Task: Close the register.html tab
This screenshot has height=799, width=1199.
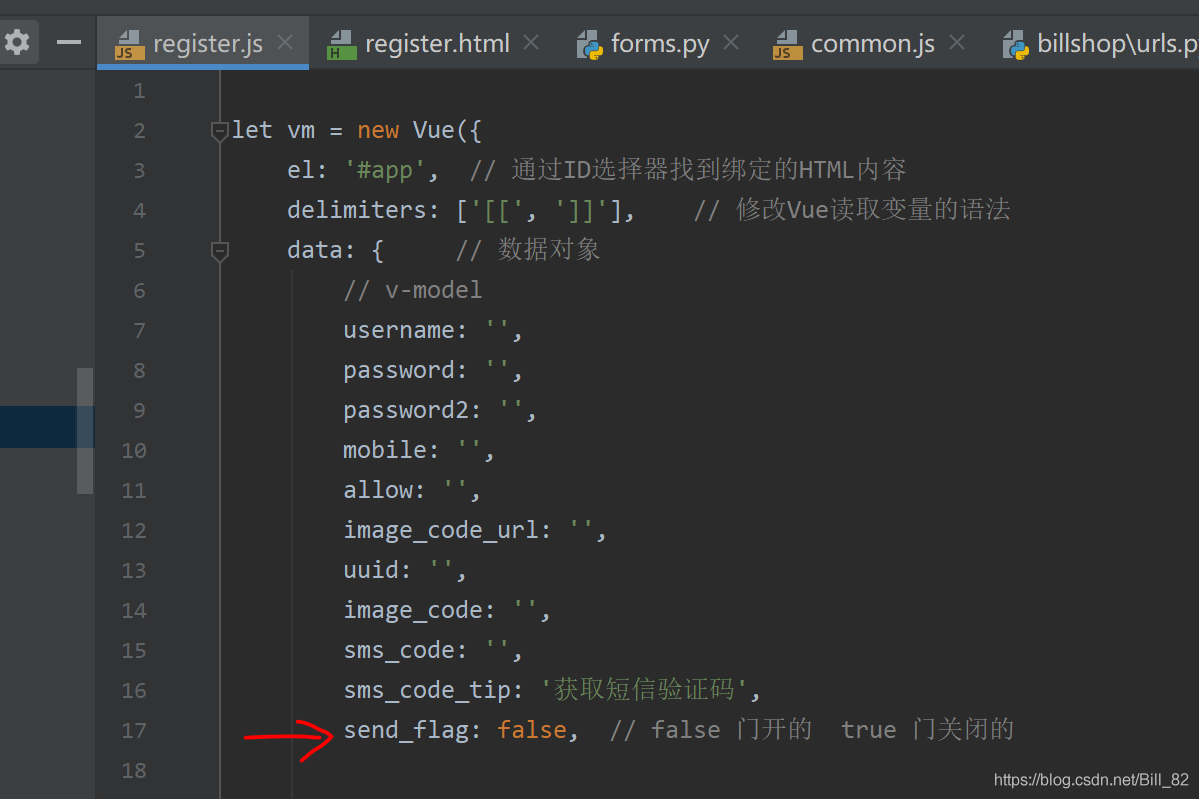Action: [531, 42]
